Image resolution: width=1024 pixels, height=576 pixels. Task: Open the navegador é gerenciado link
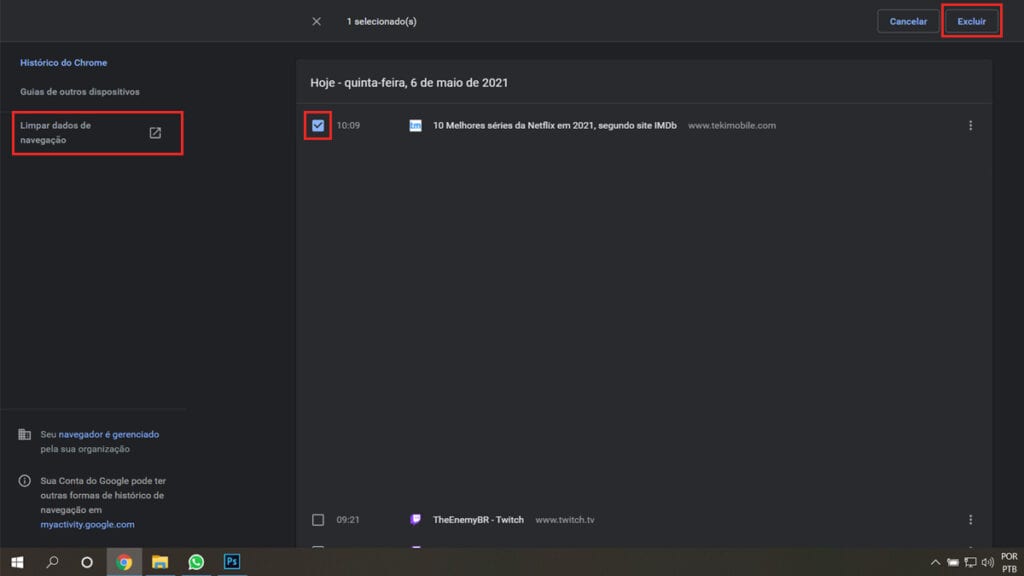click(x=109, y=434)
